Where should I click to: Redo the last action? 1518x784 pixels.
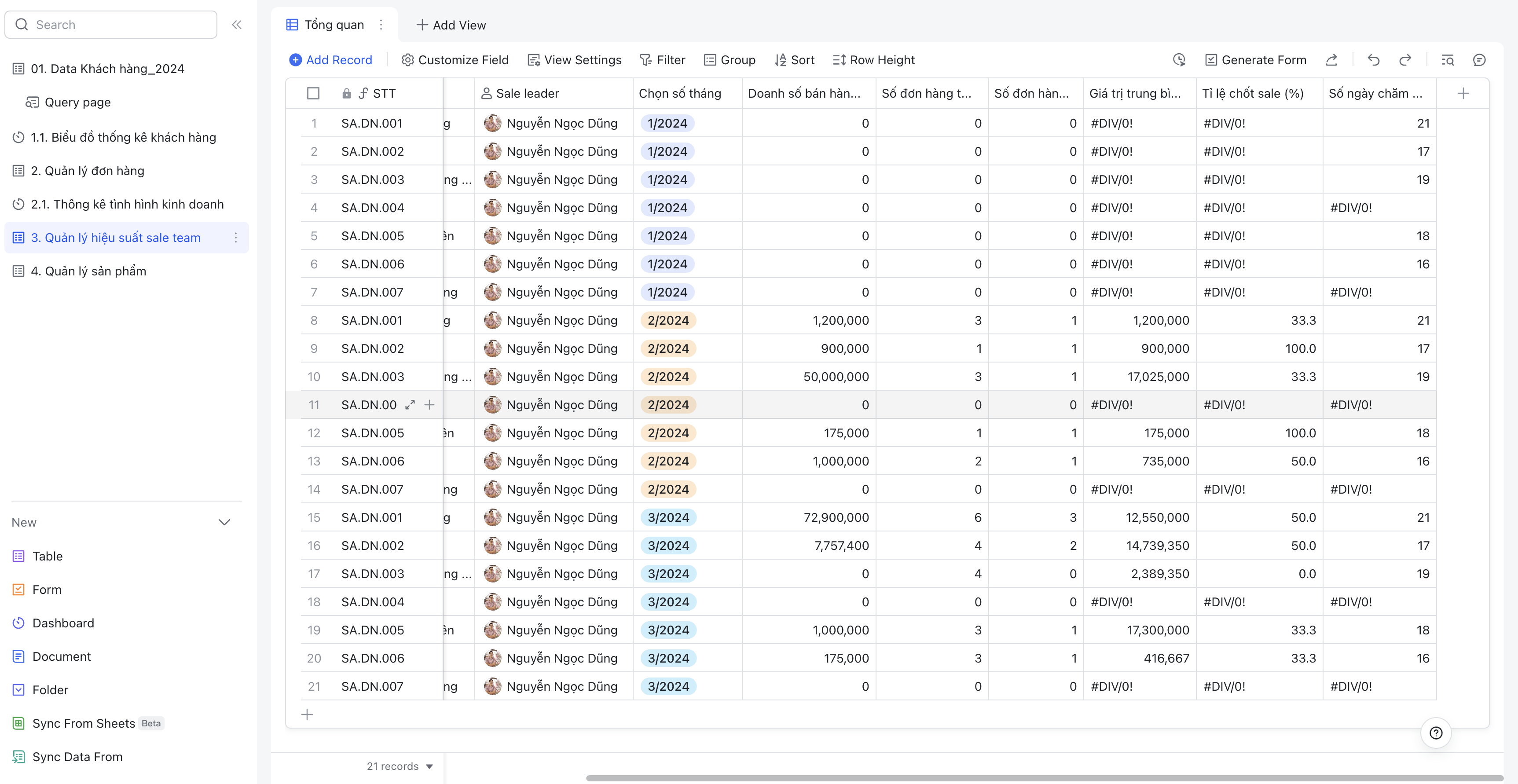click(1405, 60)
